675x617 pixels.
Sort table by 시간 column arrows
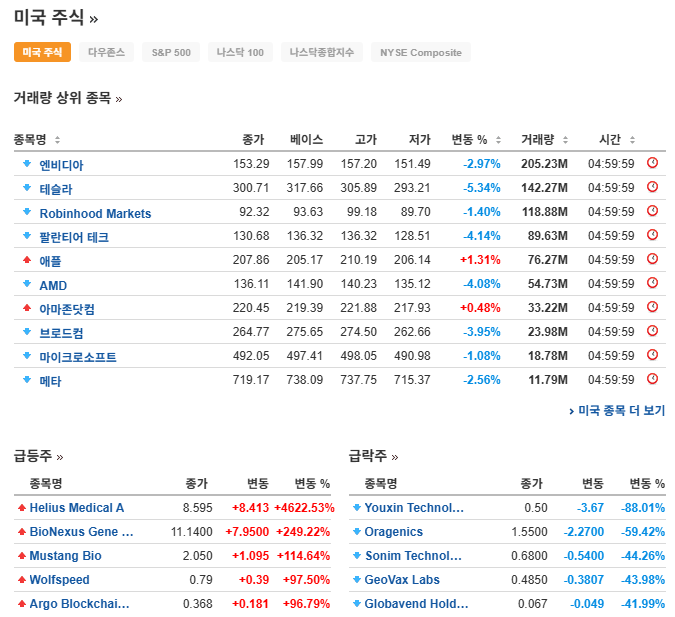pos(632,140)
